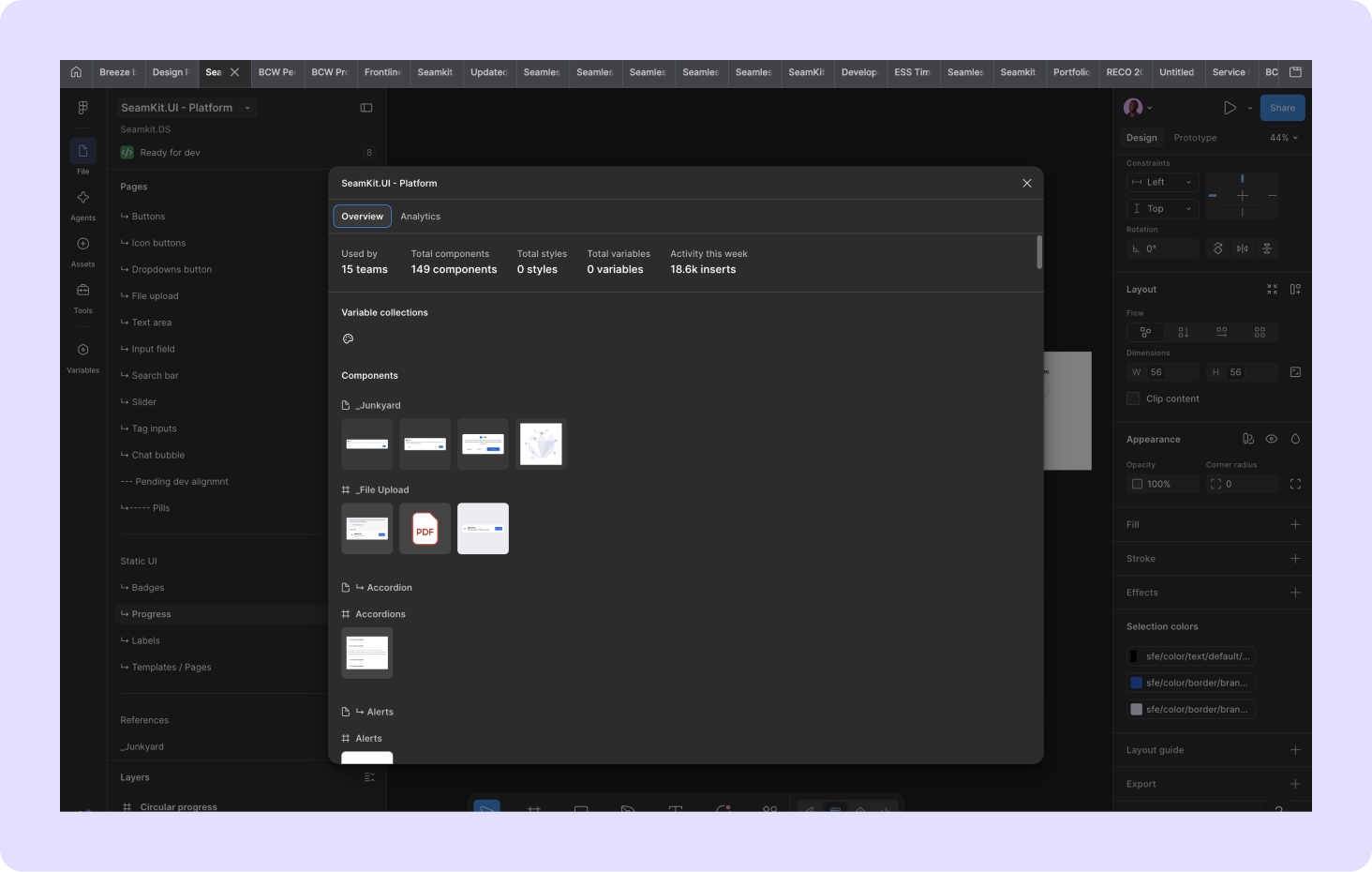
Task: Open the Variables sidebar icon
Action: pos(82,350)
